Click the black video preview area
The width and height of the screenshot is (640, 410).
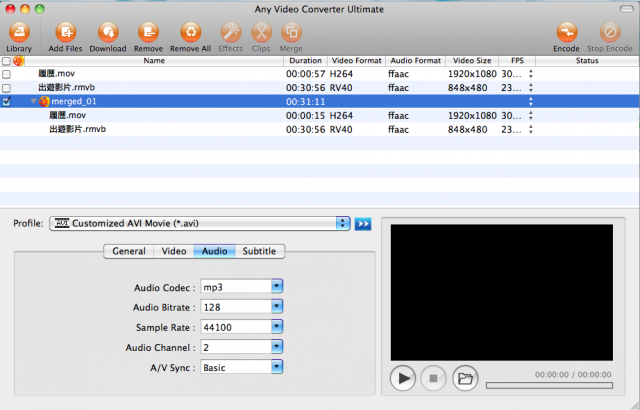click(x=502, y=292)
